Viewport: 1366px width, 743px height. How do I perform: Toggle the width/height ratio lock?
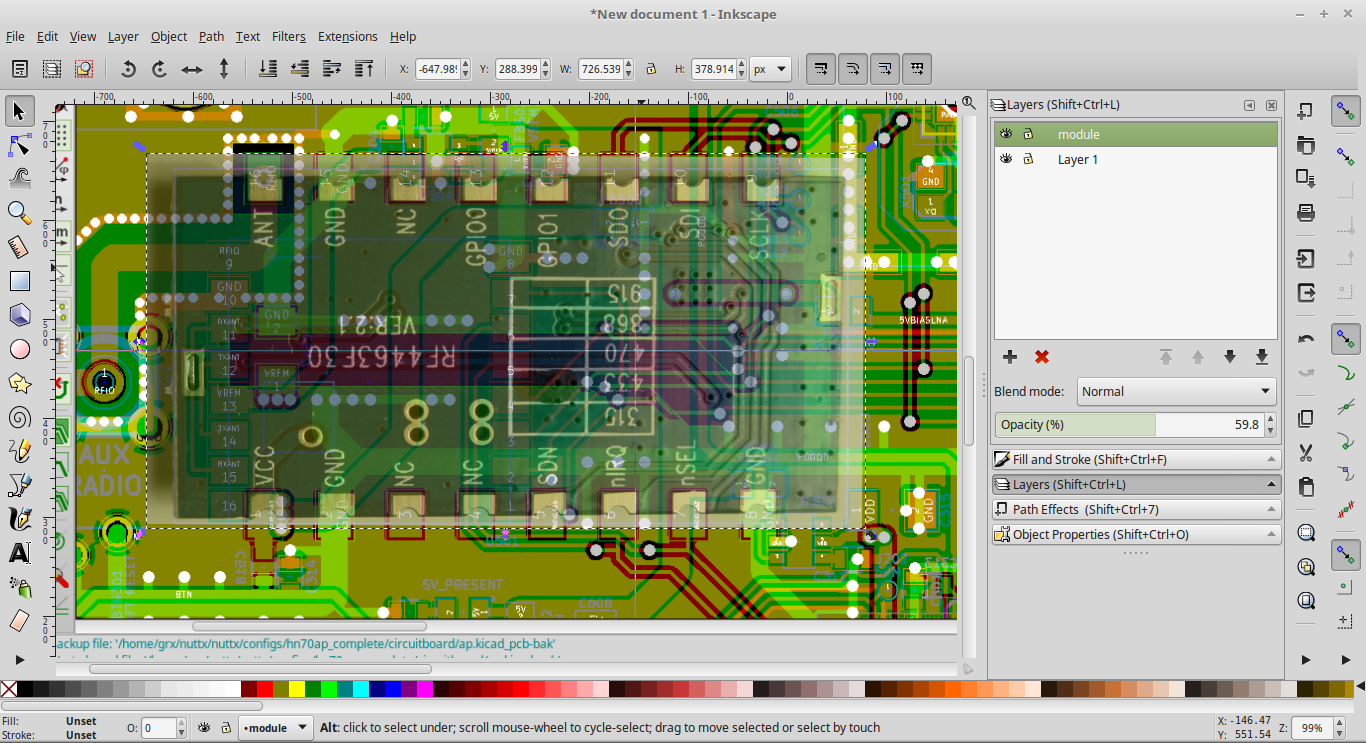click(651, 69)
